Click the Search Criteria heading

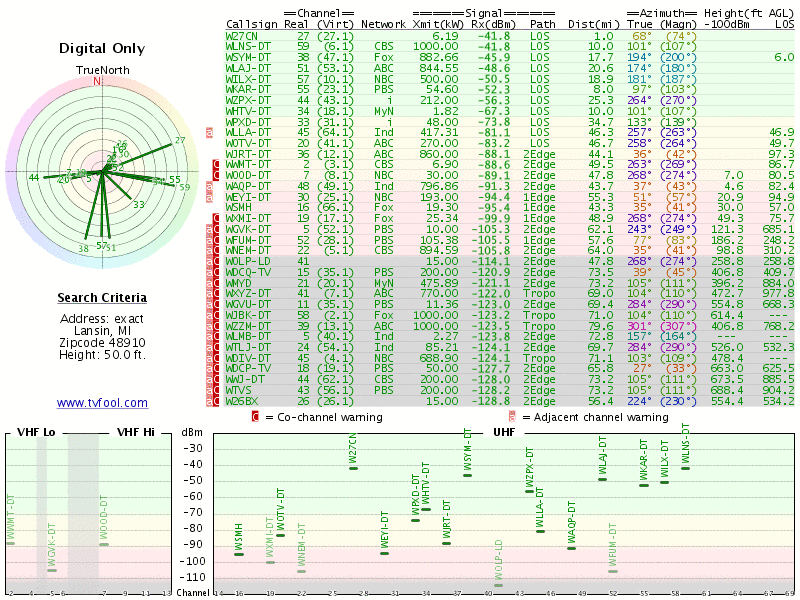pos(102,298)
